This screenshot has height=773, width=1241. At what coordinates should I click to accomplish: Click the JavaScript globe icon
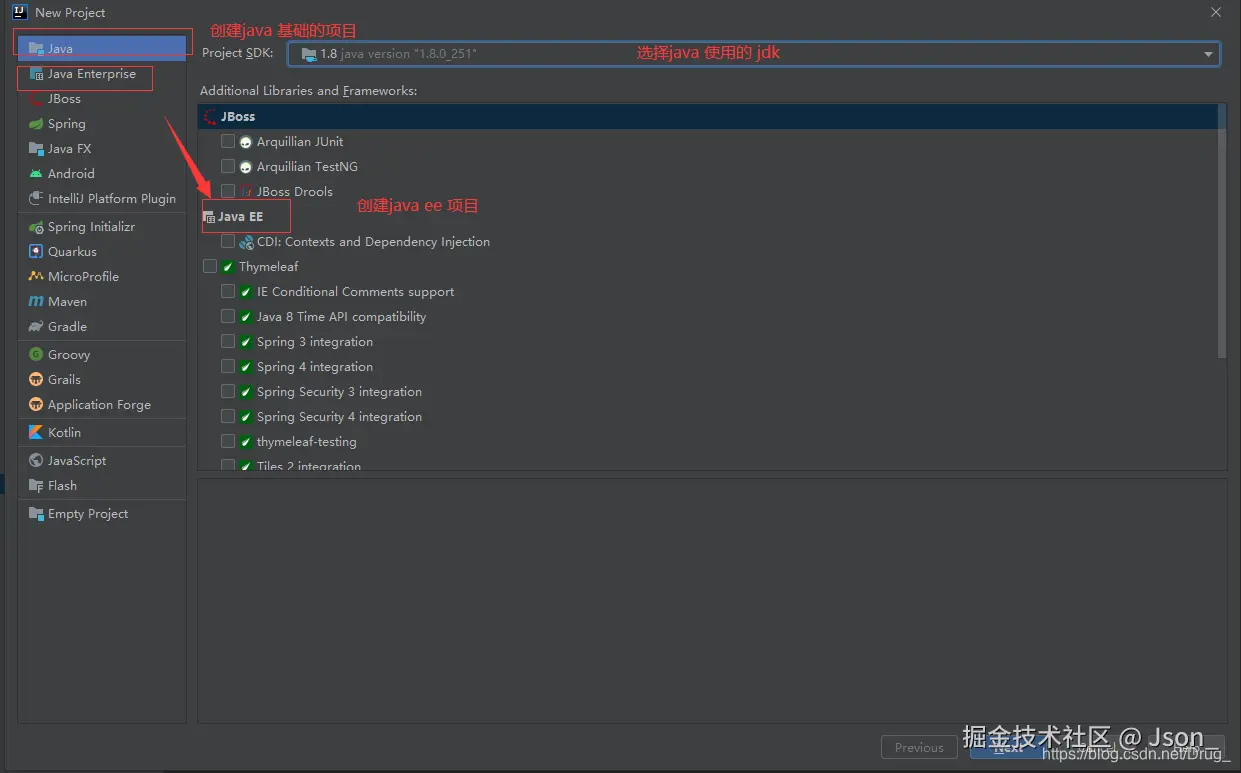tap(36, 461)
